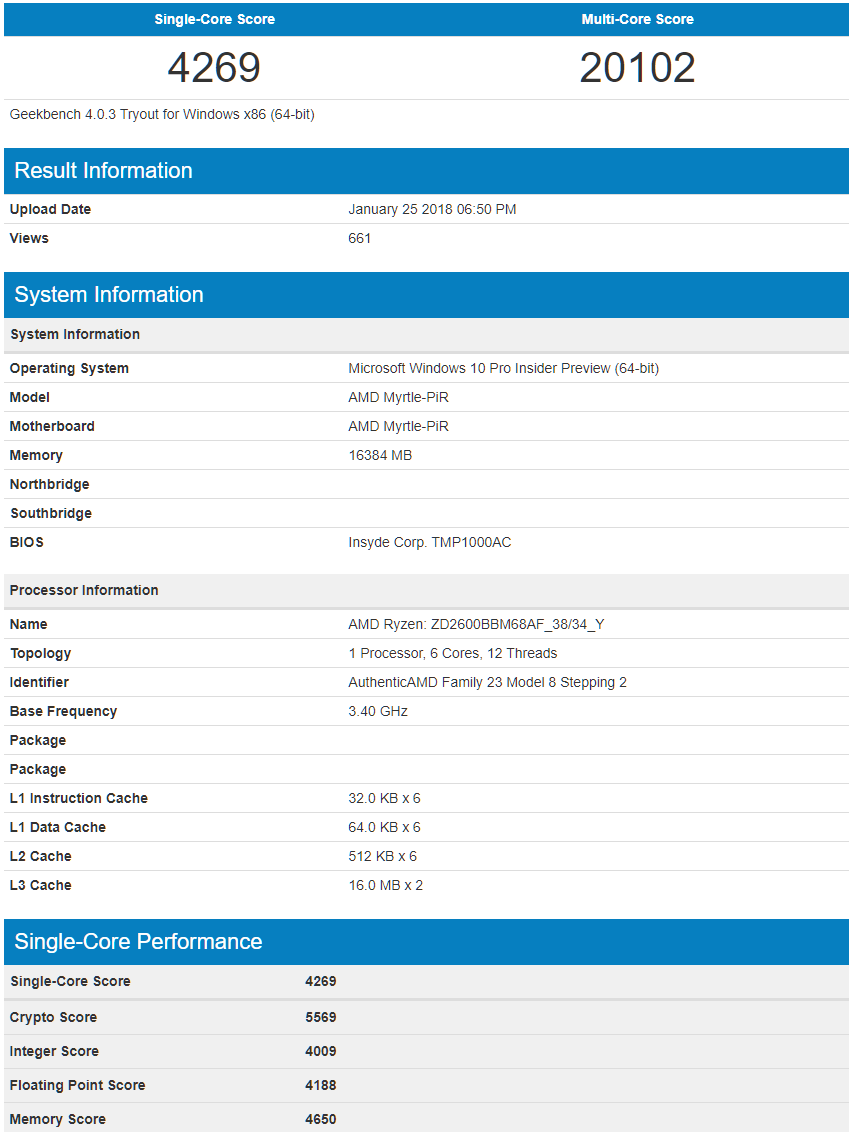Click the blue System Information section heading
This screenshot has width=849, height=1132.
(109, 295)
